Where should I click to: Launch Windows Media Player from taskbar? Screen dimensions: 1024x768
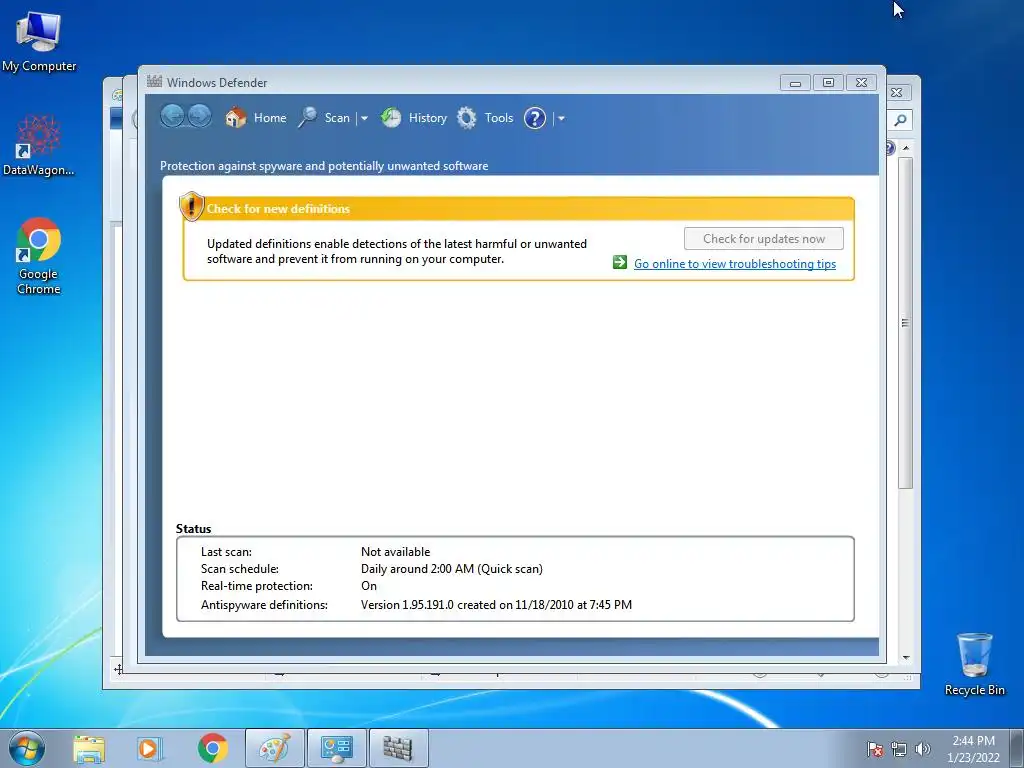(x=150, y=748)
